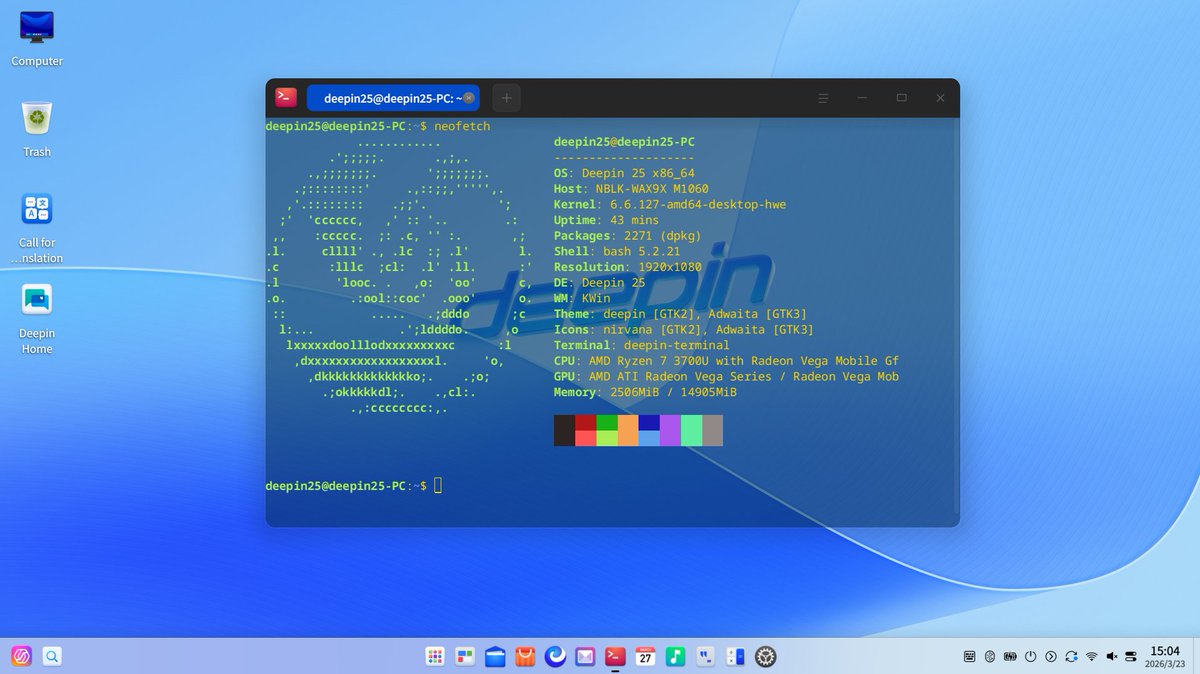Image resolution: width=1200 pixels, height=674 pixels.
Task: Click the 'Icons: nirvana [GTK2]' line
Action: [684, 329]
